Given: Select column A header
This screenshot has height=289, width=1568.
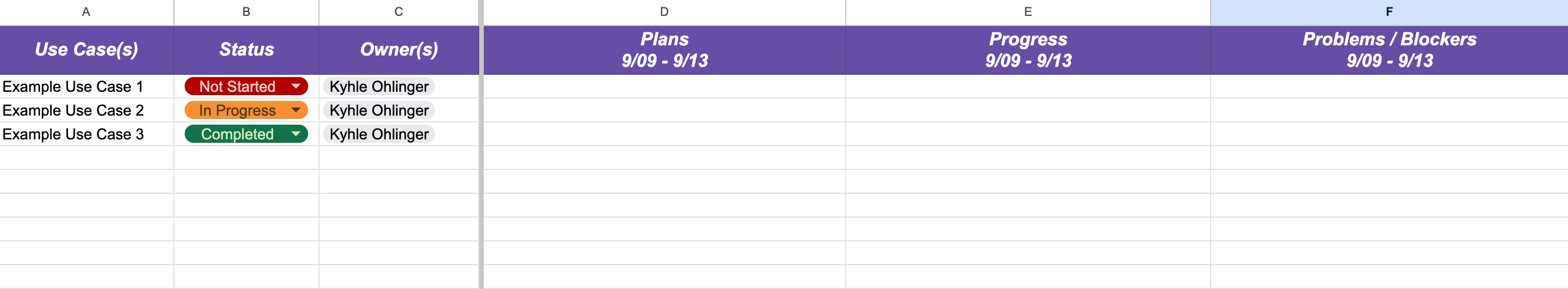Looking at the screenshot, I should [x=87, y=11].
